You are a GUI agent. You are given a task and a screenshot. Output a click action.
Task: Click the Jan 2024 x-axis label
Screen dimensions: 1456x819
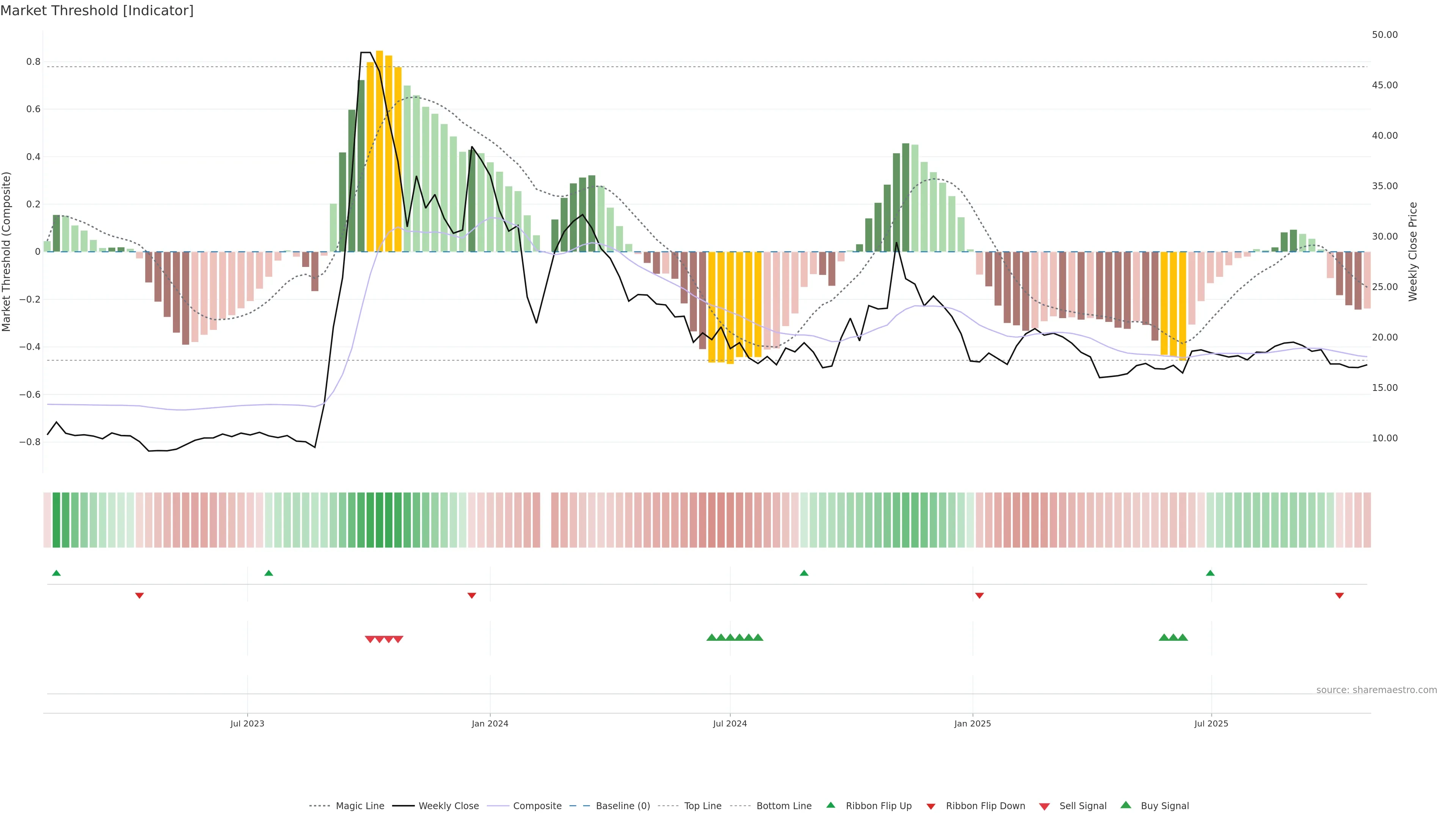coord(490,723)
